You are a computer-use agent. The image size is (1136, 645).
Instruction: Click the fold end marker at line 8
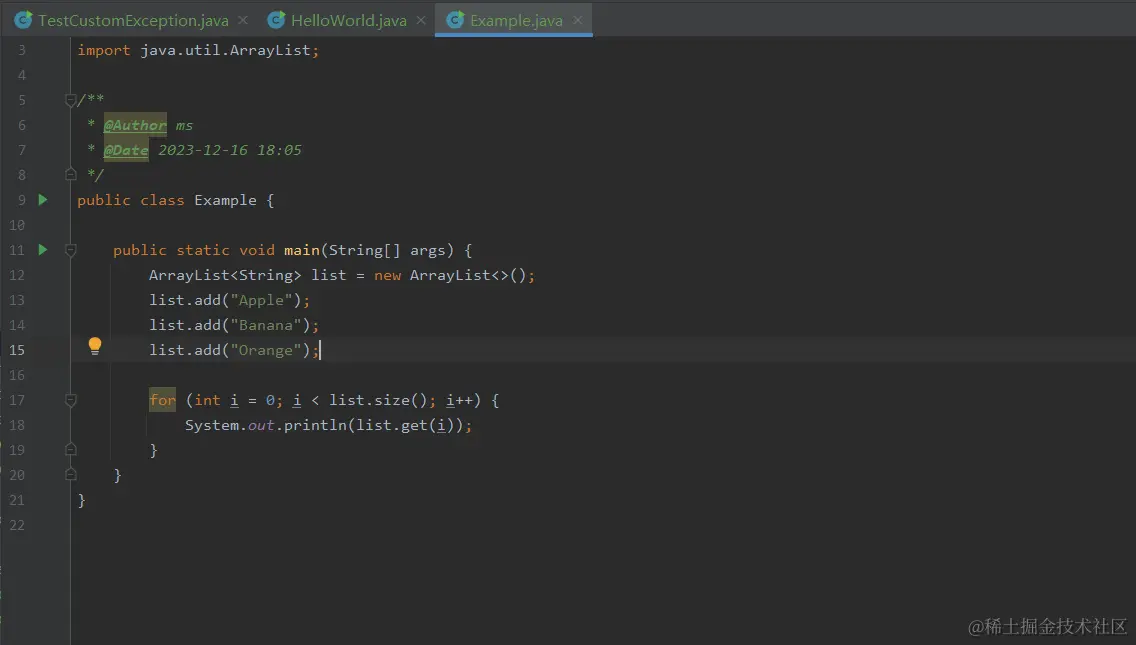point(70,174)
